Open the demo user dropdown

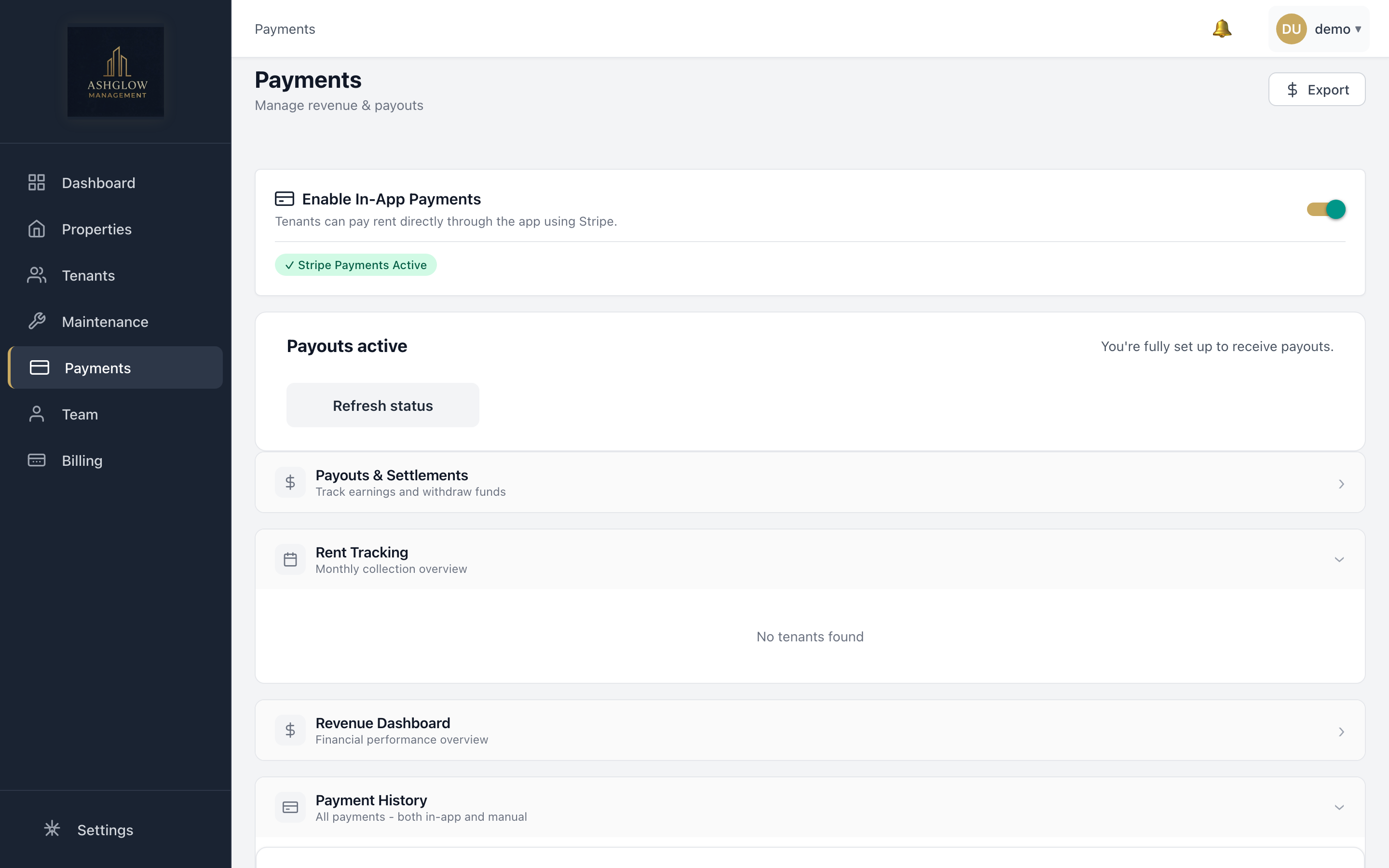coord(1319,29)
